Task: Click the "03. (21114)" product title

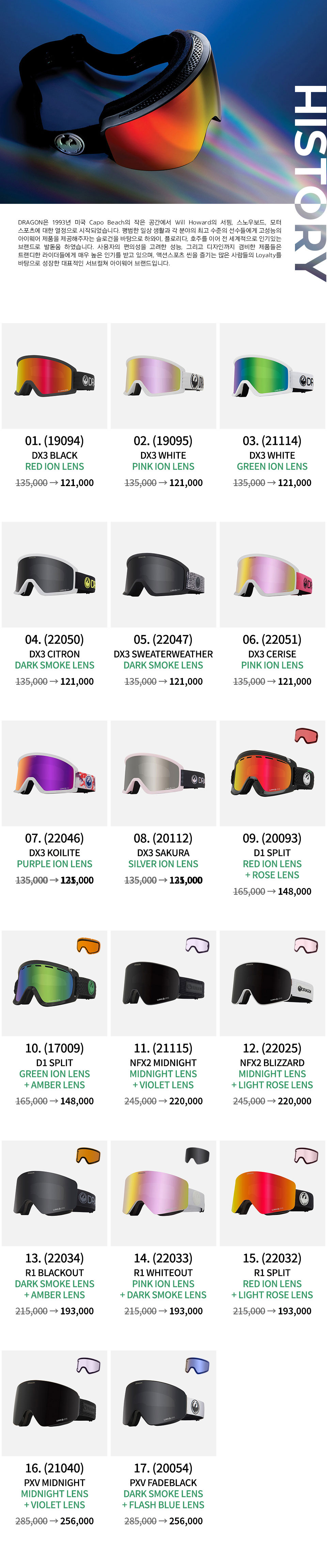Action: (x=272, y=441)
